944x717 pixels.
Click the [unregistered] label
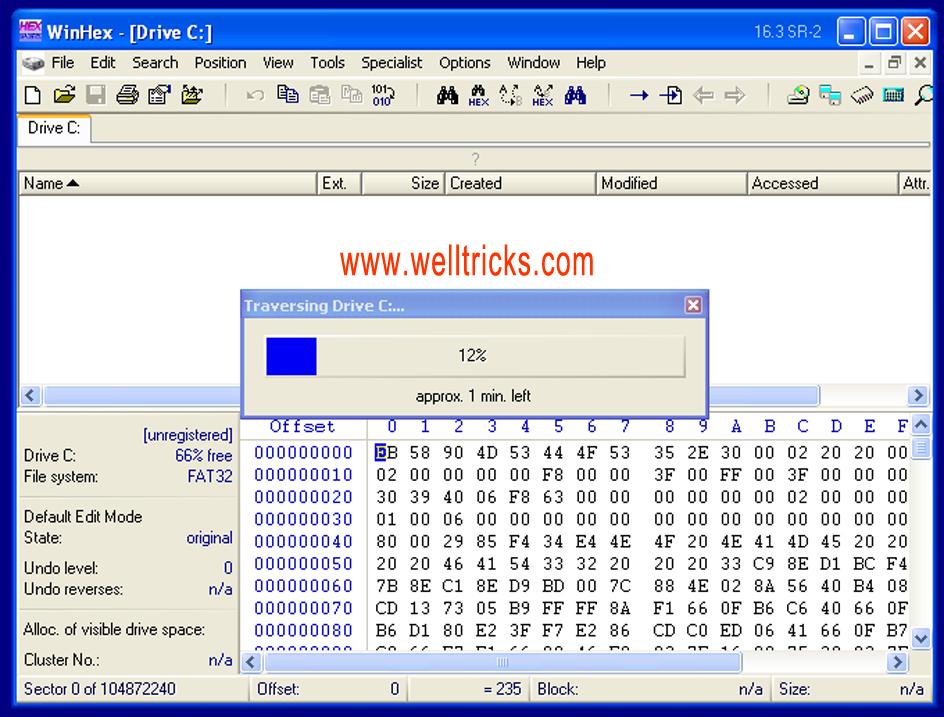click(x=187, y=435)
